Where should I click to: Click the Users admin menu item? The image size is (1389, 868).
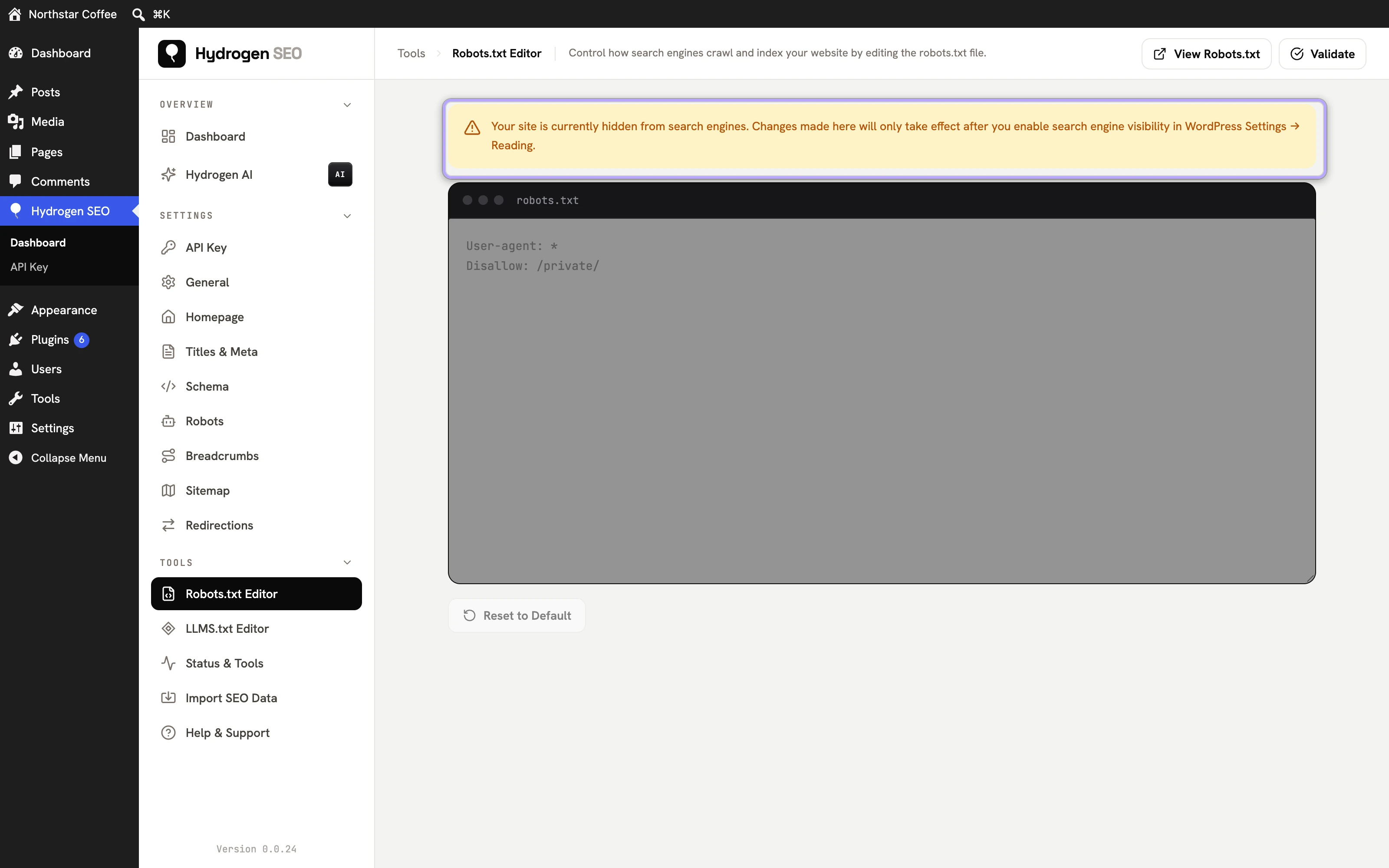69,369
